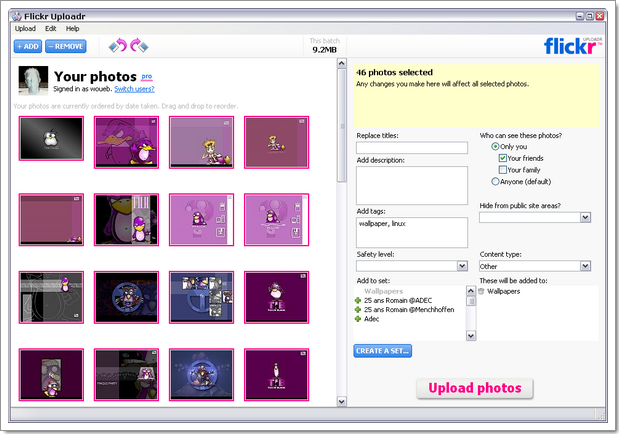
Task: Click the user avatar picture
Action: click(x=33, y=81)
